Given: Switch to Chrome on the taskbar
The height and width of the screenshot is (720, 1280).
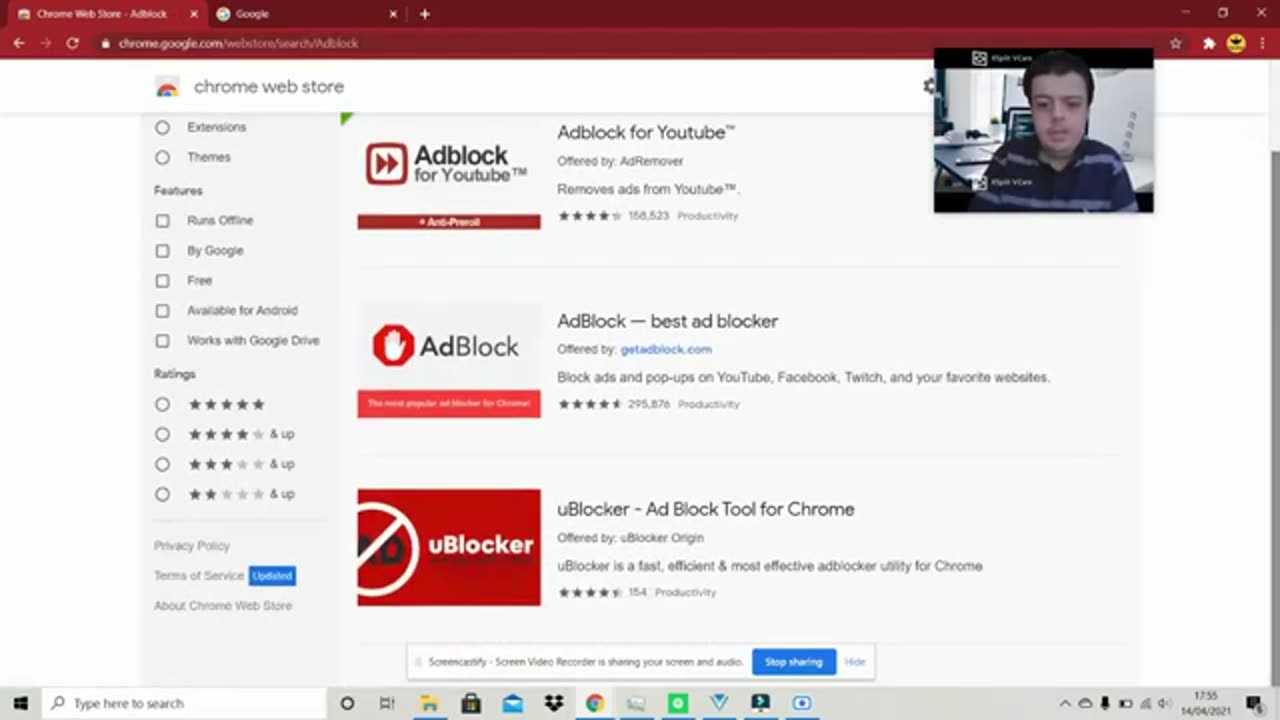Looking at the screenshot, I should [595, 703].
